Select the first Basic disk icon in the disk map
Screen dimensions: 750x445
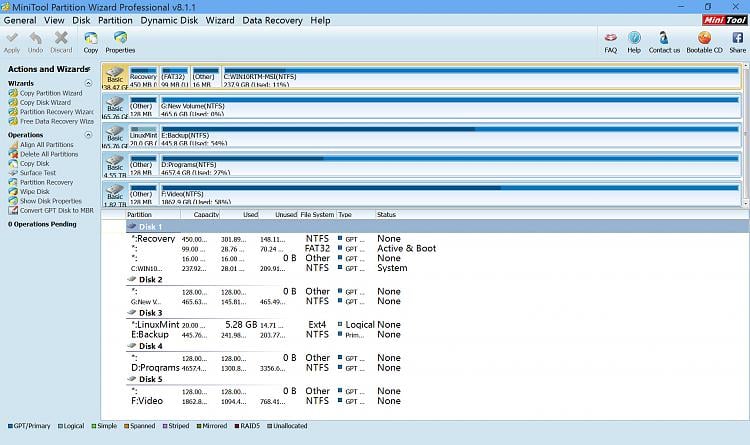click(115, 77)
